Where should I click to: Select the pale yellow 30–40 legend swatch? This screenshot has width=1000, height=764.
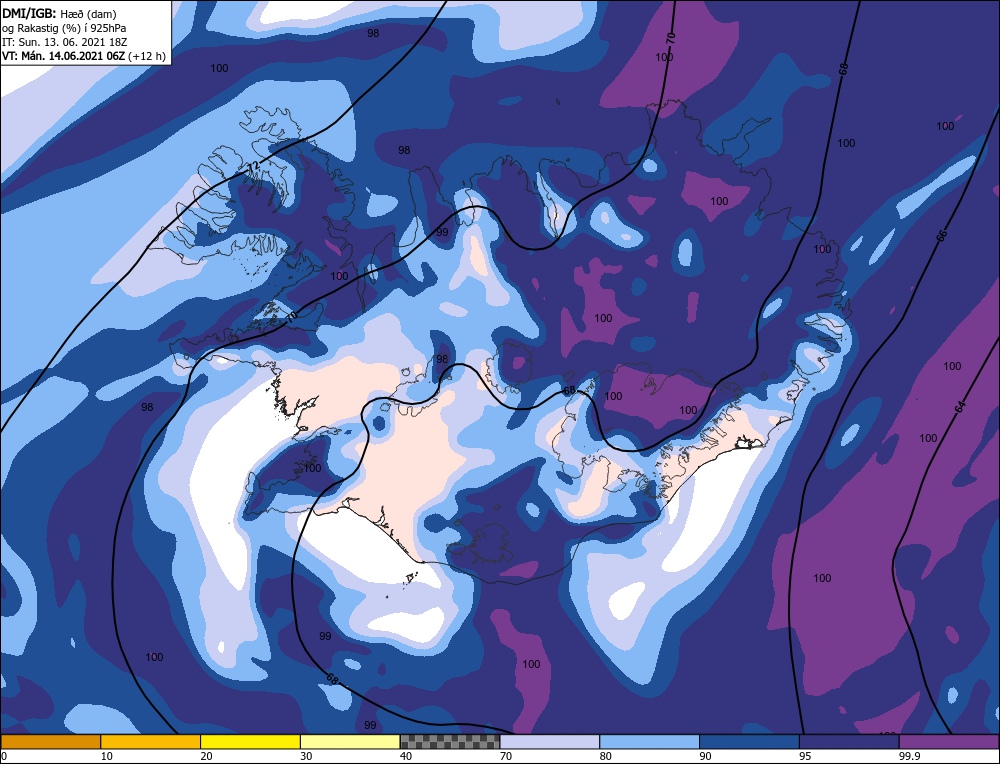(x=350, y=741)
